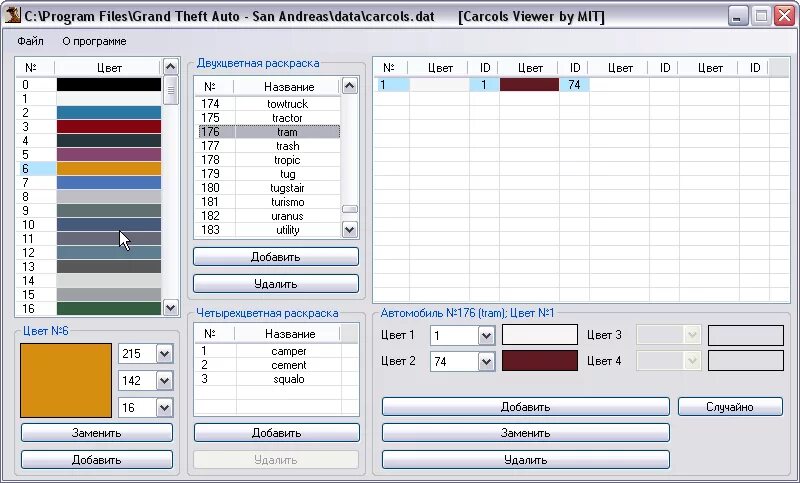Open the red value 215 dropdown
The height and width of the screenshot is (483, 800).
coord(164,353)
